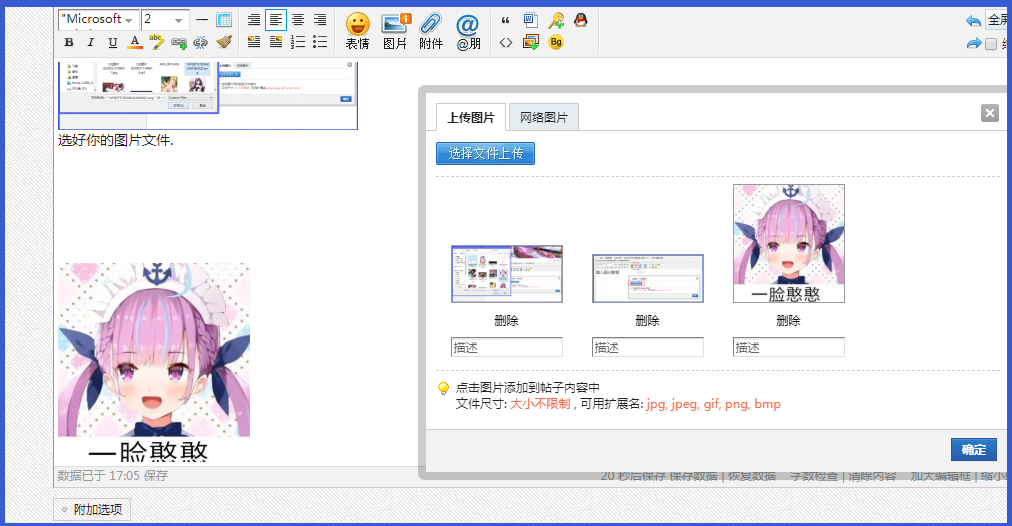This screenshot has width=1012, height=526.
Task: Toggle the Italic formatting button
Action: click(x=91, y=43)
